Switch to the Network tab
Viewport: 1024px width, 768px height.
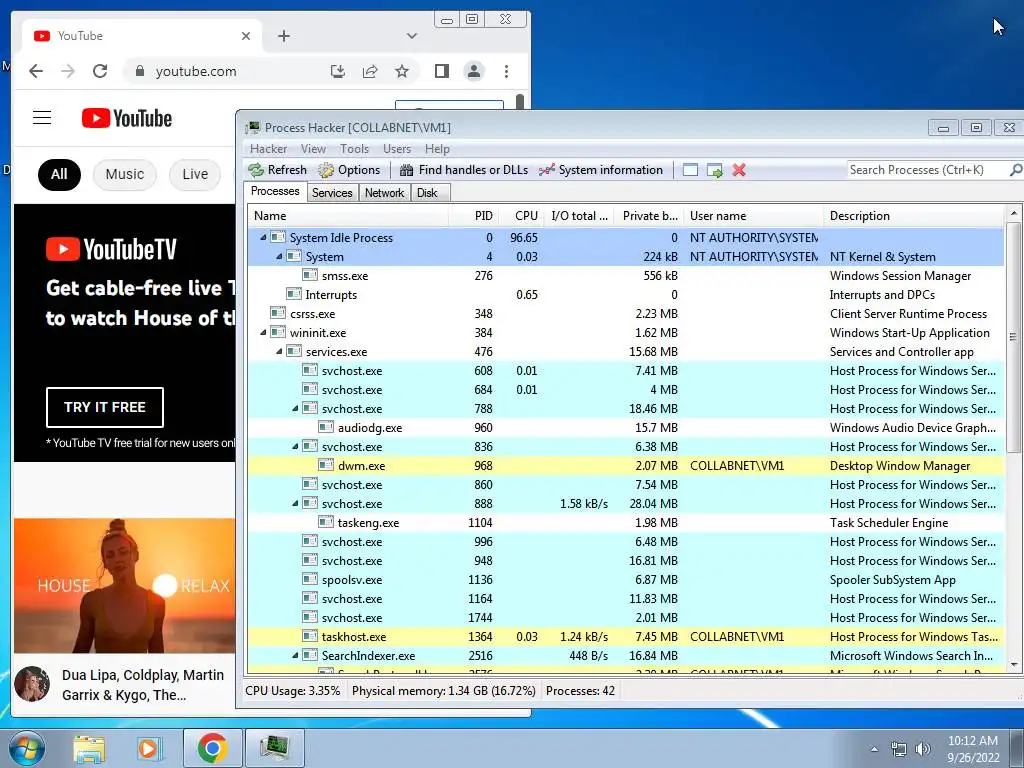coord(384,193)
